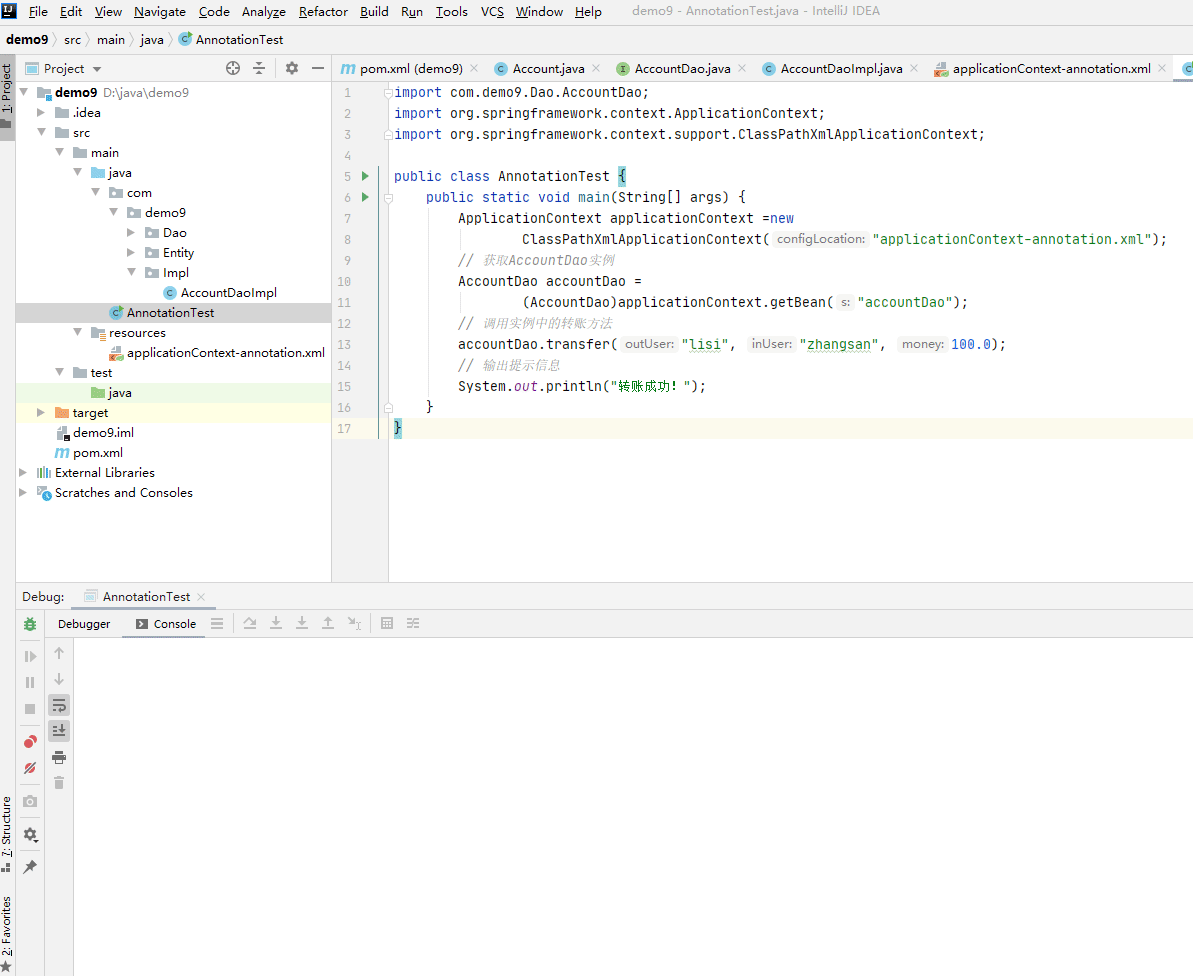Image resolution: width=1193 pixels, height=976 pixels.
Task: Open View Breakpoints red circles icon
Action: [x=30, y=742]
